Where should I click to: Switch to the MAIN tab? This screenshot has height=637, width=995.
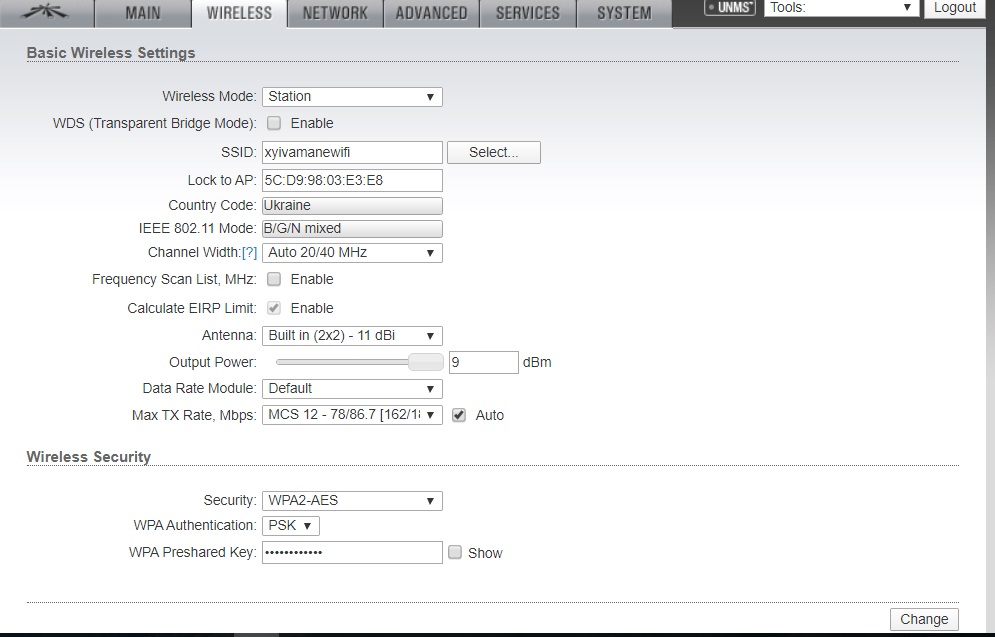143,13
